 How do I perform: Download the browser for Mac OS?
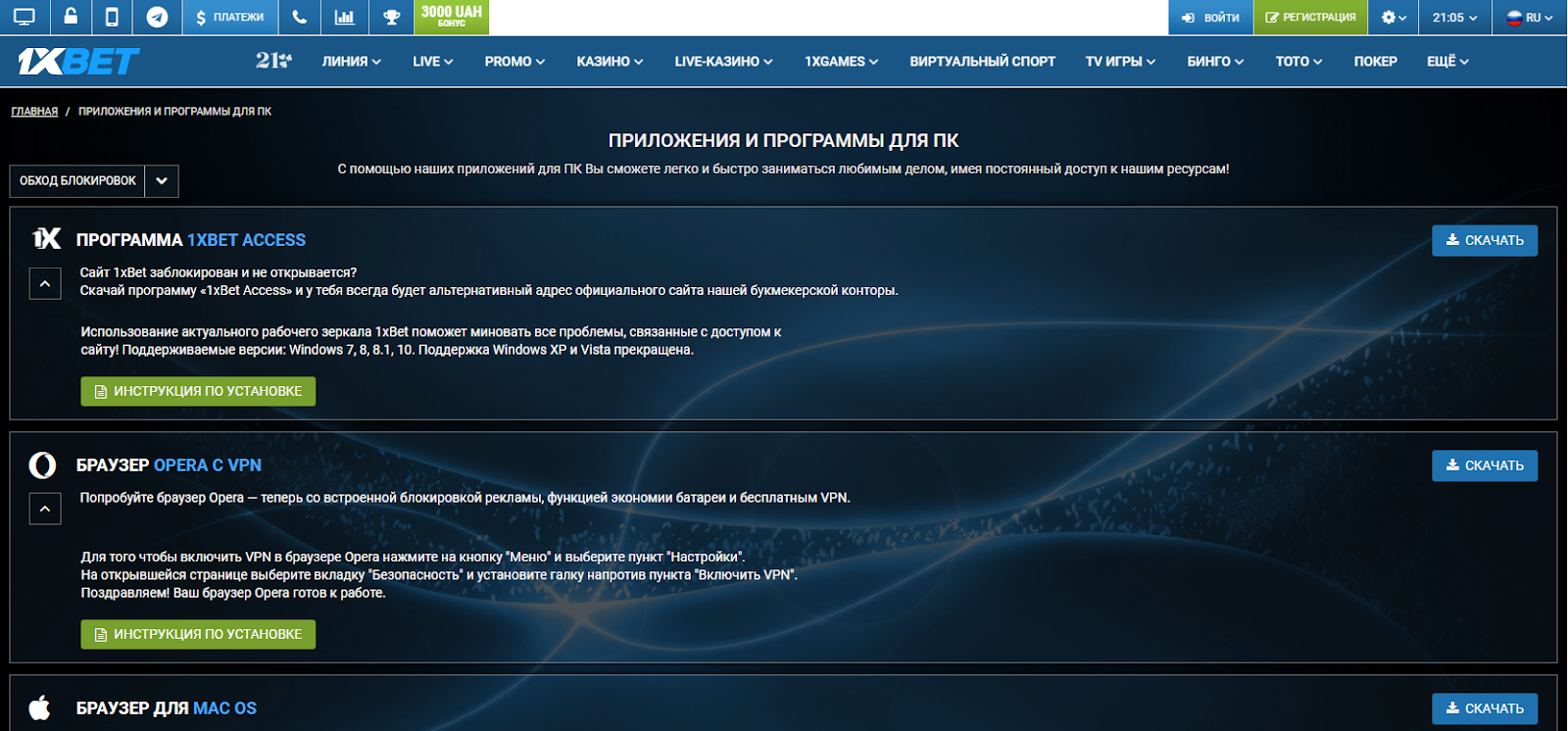[x=1484, y=708]
